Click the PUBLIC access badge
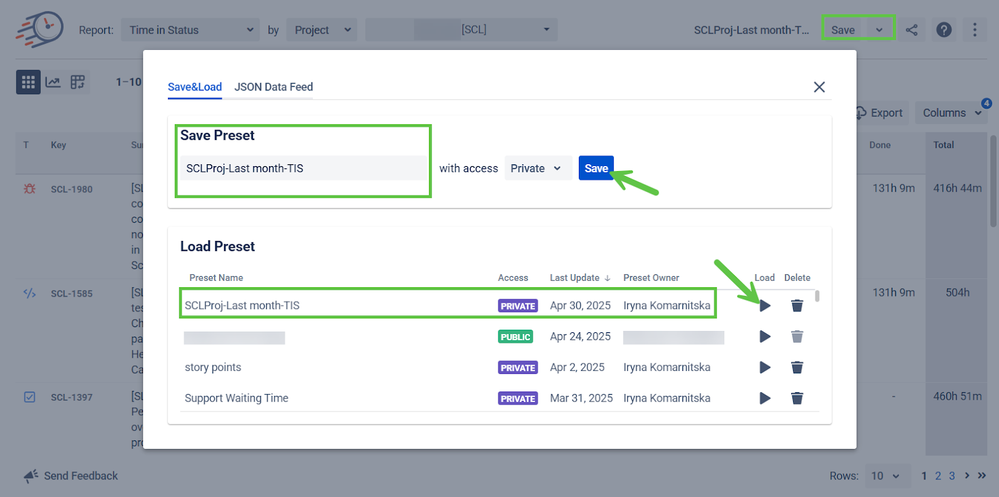 click(x=515, y=336)
